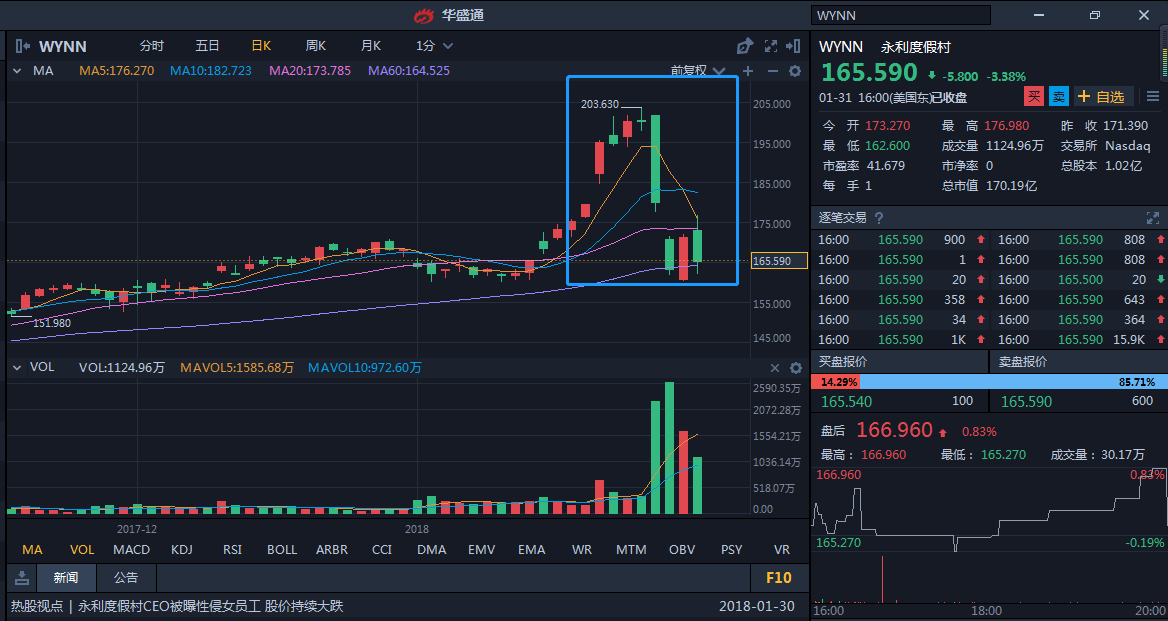Enable the ARBR indicator
Viewport: 1168px width, 621px height.
331,550
